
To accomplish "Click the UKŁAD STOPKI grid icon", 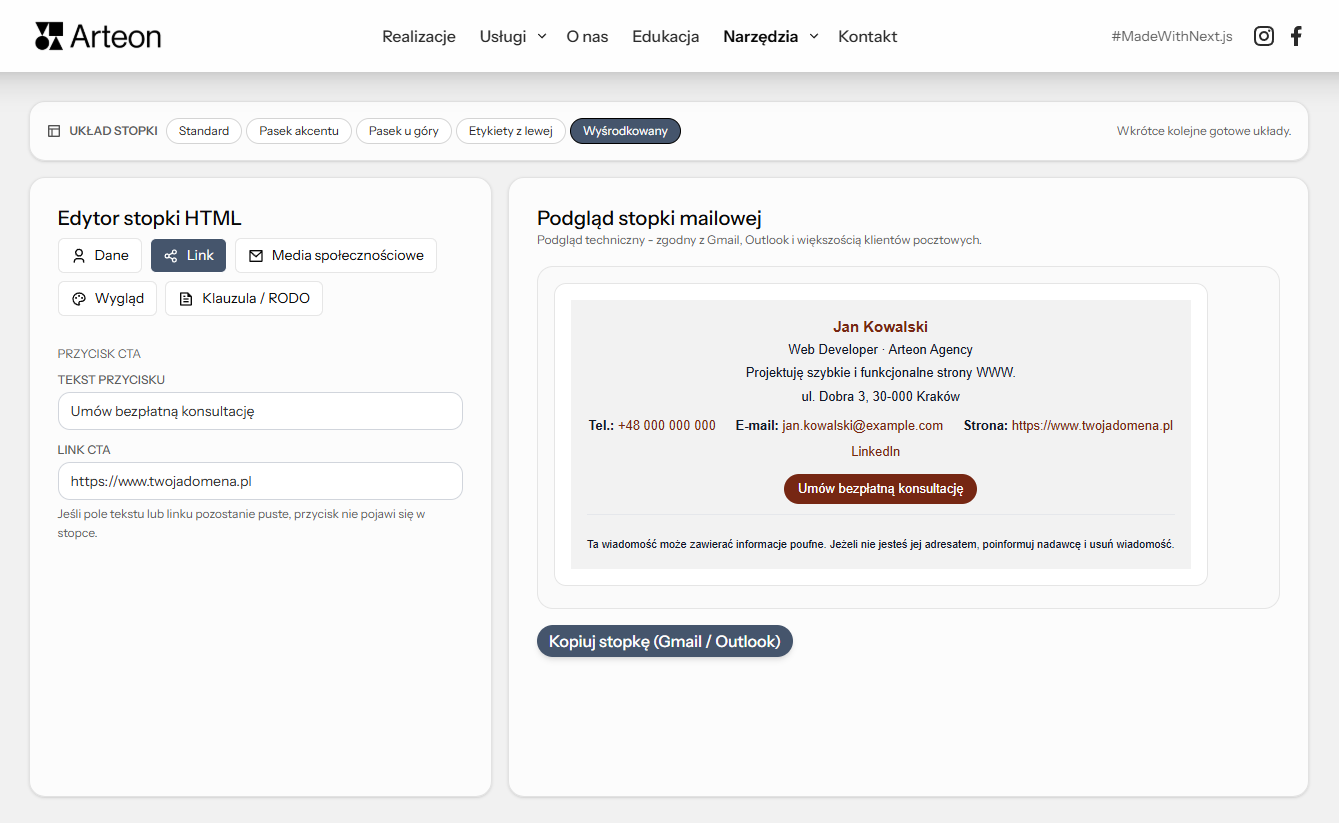I will (x=54, y=130).
